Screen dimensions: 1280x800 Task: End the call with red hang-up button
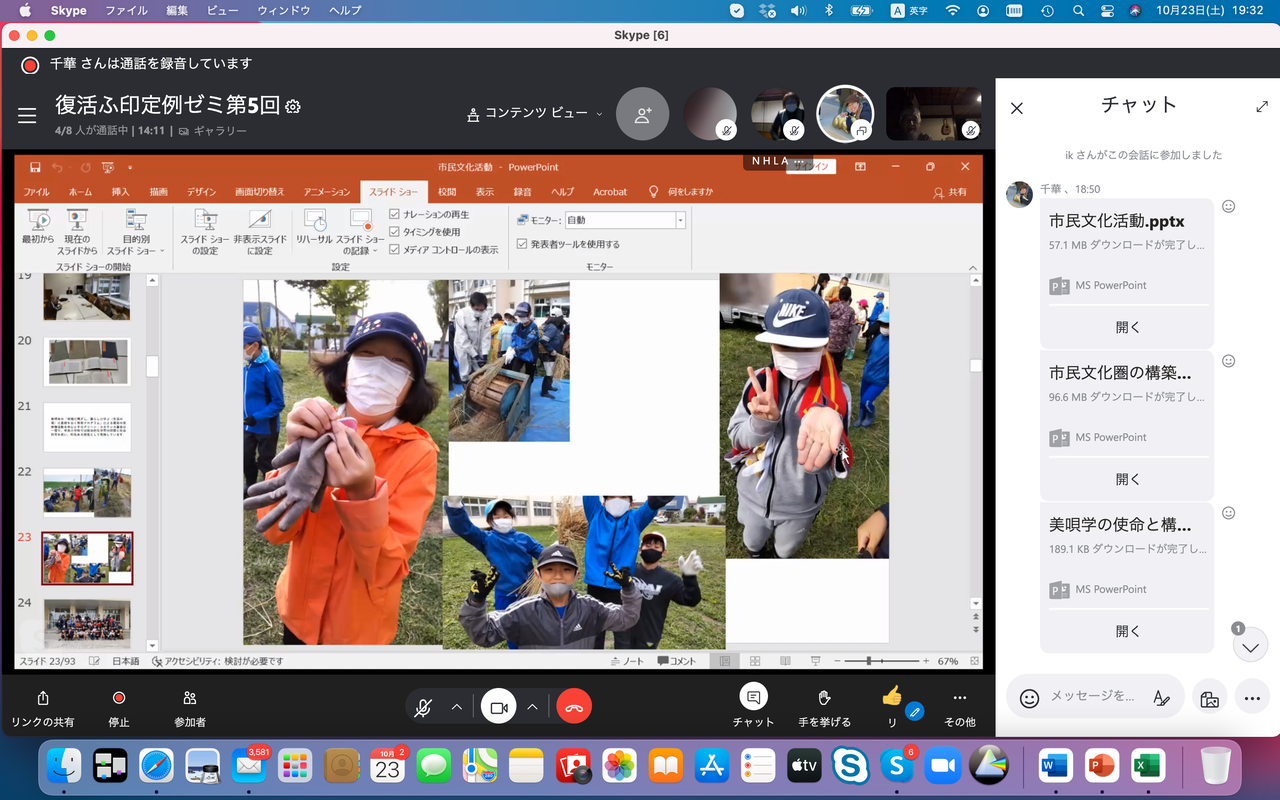574,707
